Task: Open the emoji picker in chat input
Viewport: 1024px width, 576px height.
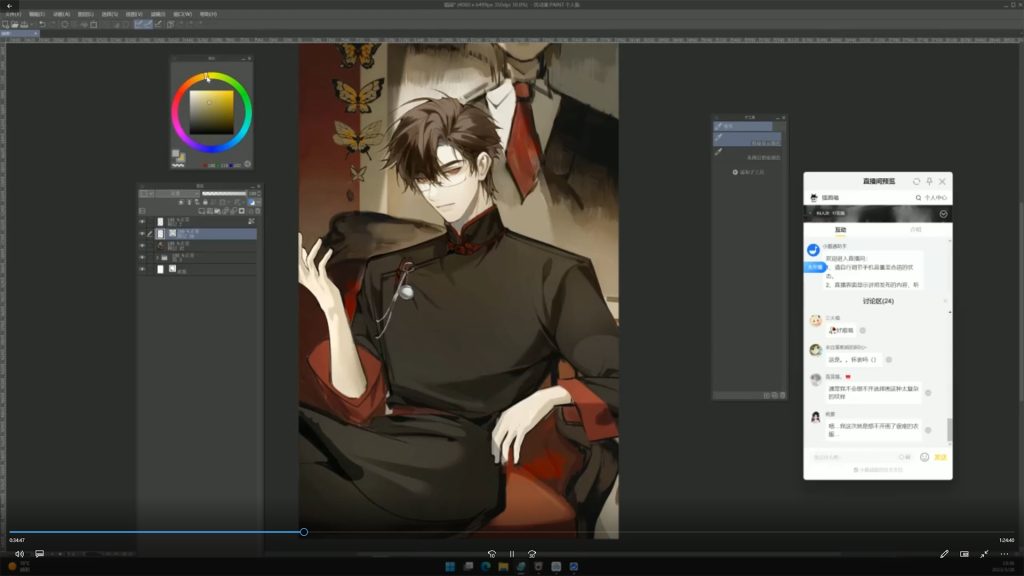Action: 924,457
